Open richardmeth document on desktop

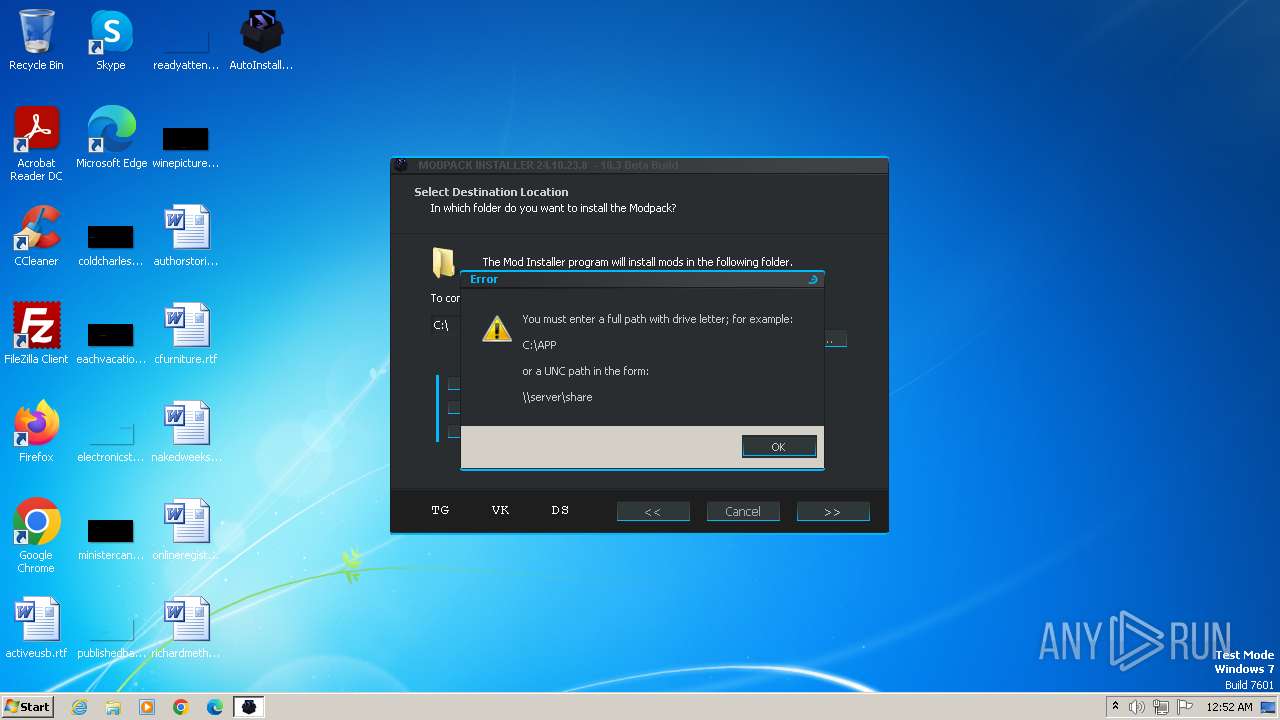coord(186,628)
